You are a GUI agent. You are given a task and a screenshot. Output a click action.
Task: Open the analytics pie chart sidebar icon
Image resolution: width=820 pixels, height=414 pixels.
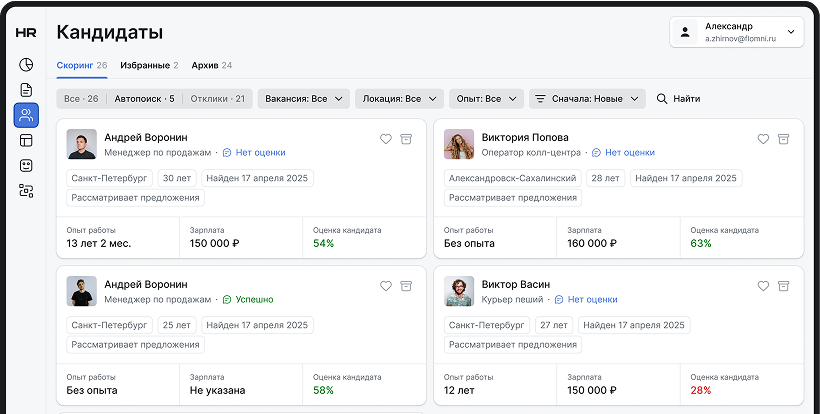[x=26, y=65]
